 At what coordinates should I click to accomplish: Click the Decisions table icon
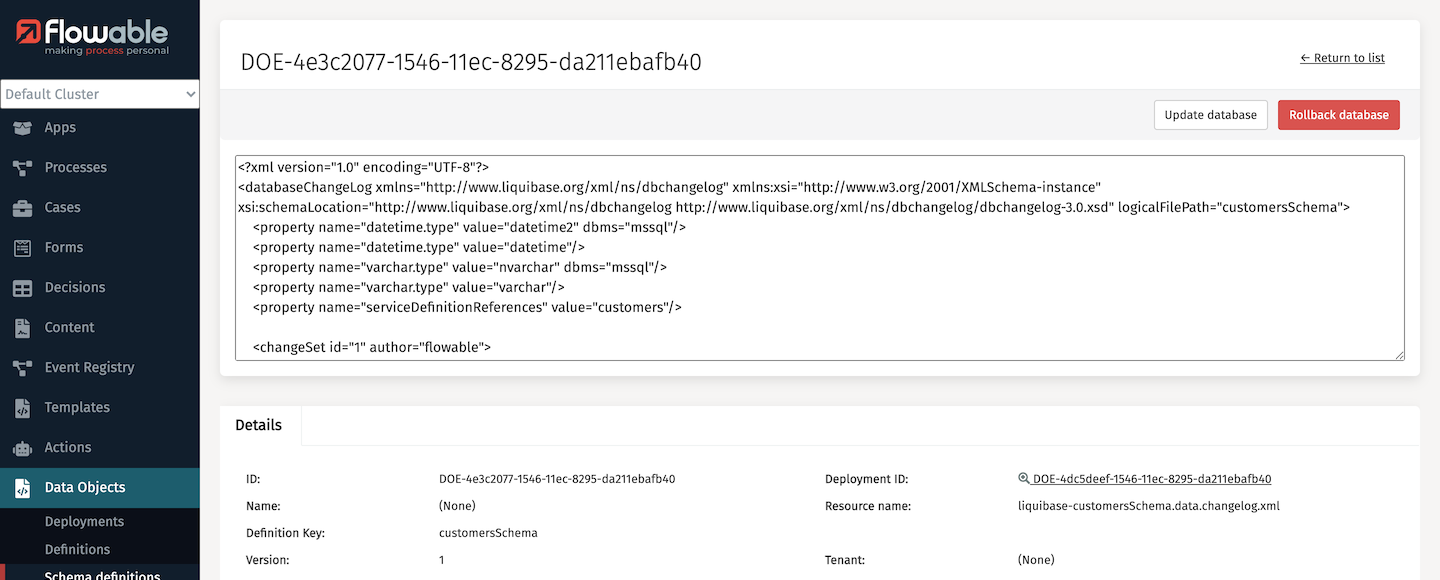click(x=22, y=288)
